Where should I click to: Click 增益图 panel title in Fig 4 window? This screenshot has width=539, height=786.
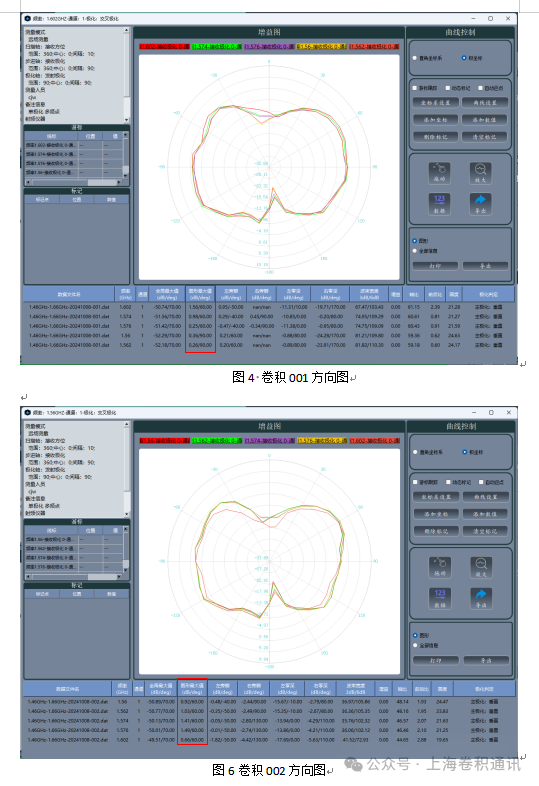269,32
